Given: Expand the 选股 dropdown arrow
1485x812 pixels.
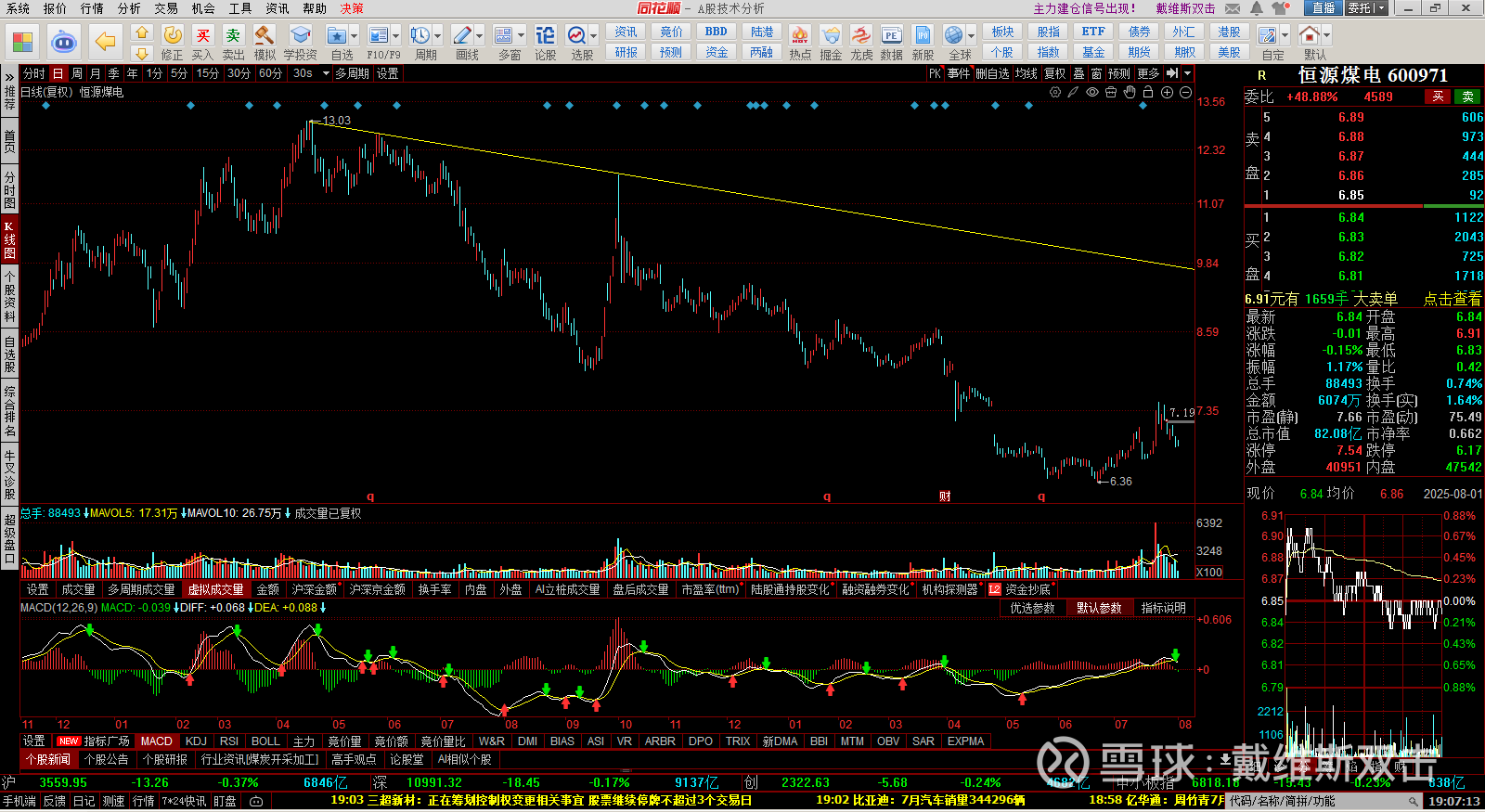Looking at the screenshot, I should coord(594,36).
